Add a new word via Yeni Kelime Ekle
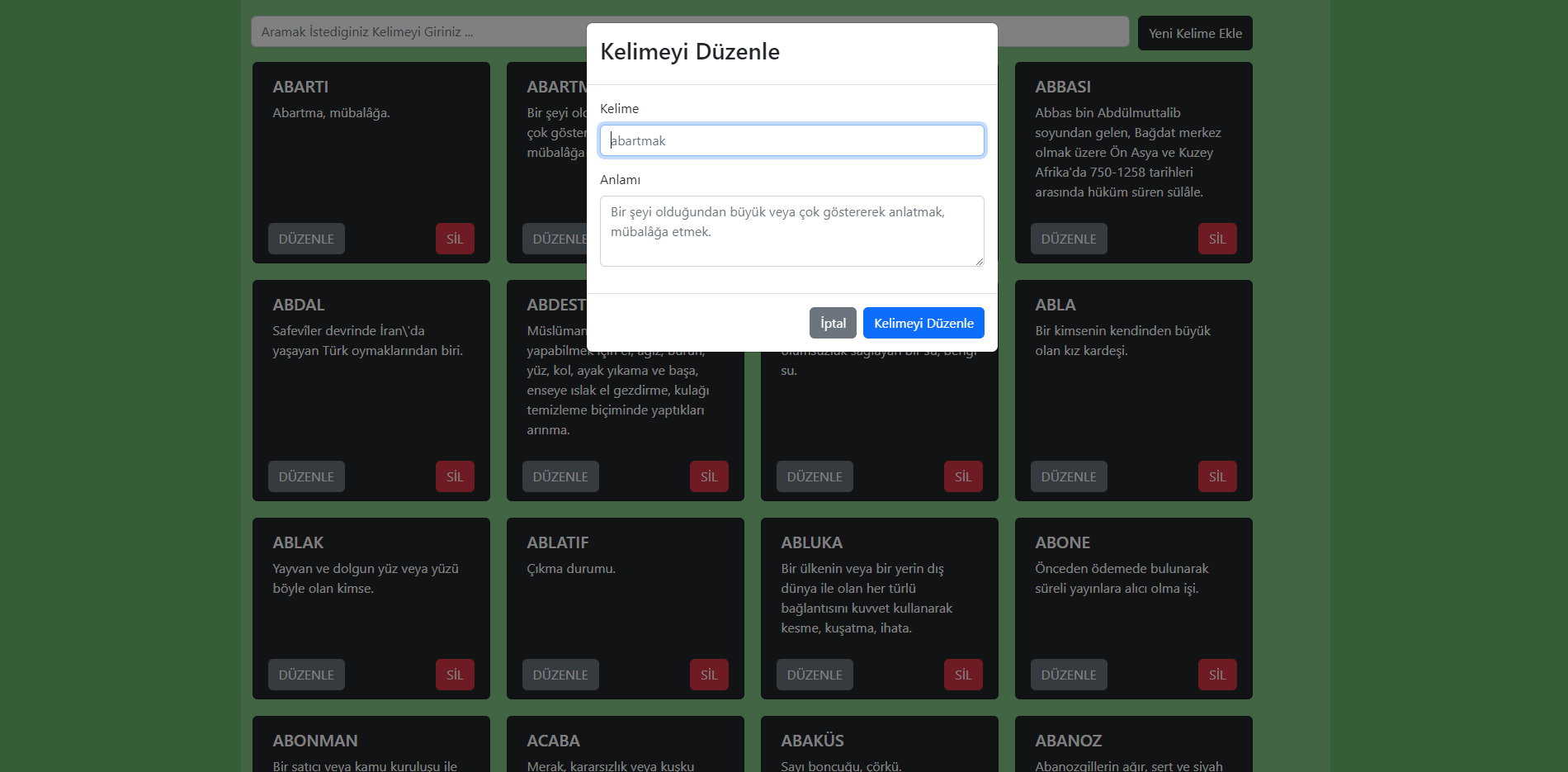 pos(1194,33)
